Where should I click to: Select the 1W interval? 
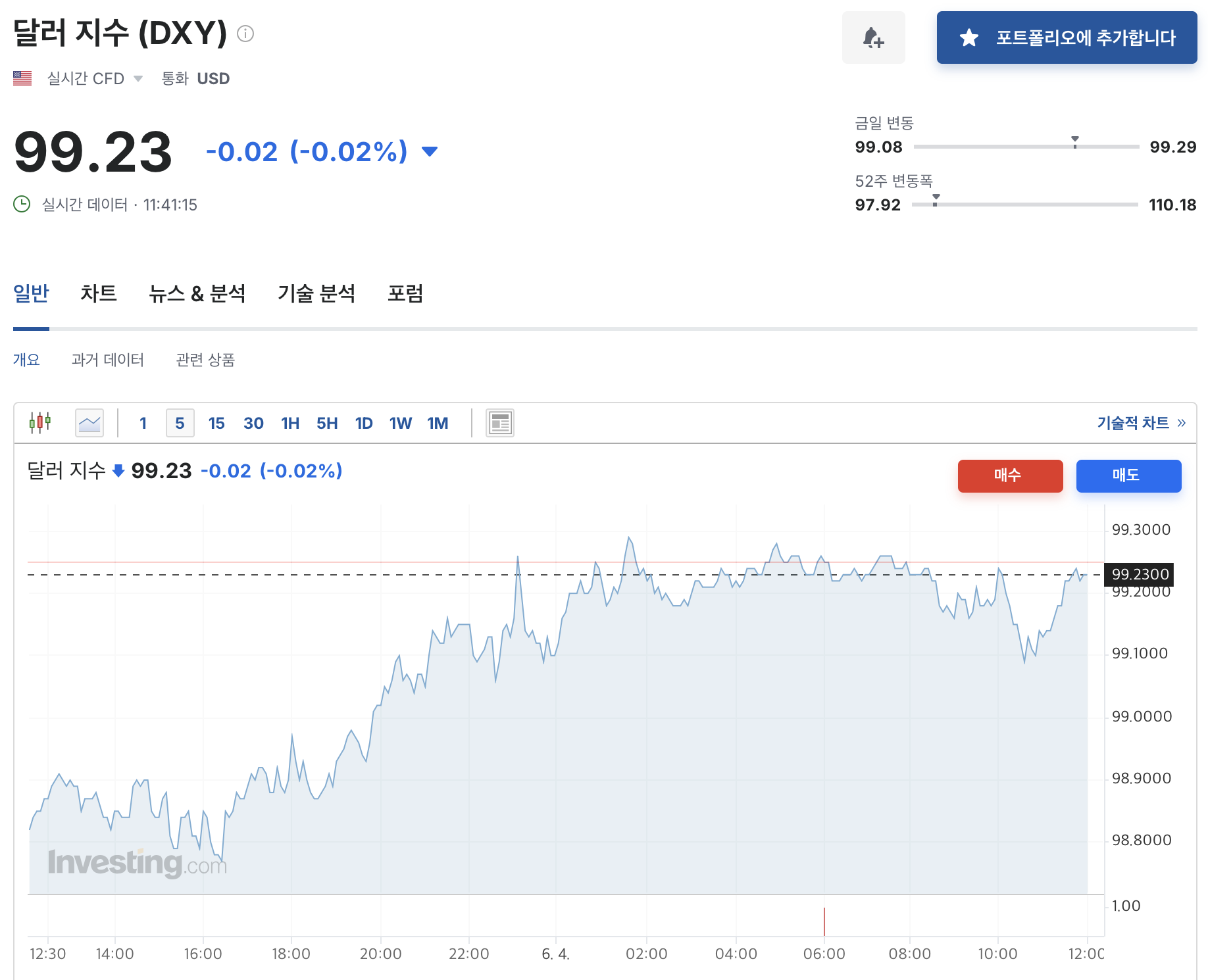pyautogui.click(x=401, y=423)
